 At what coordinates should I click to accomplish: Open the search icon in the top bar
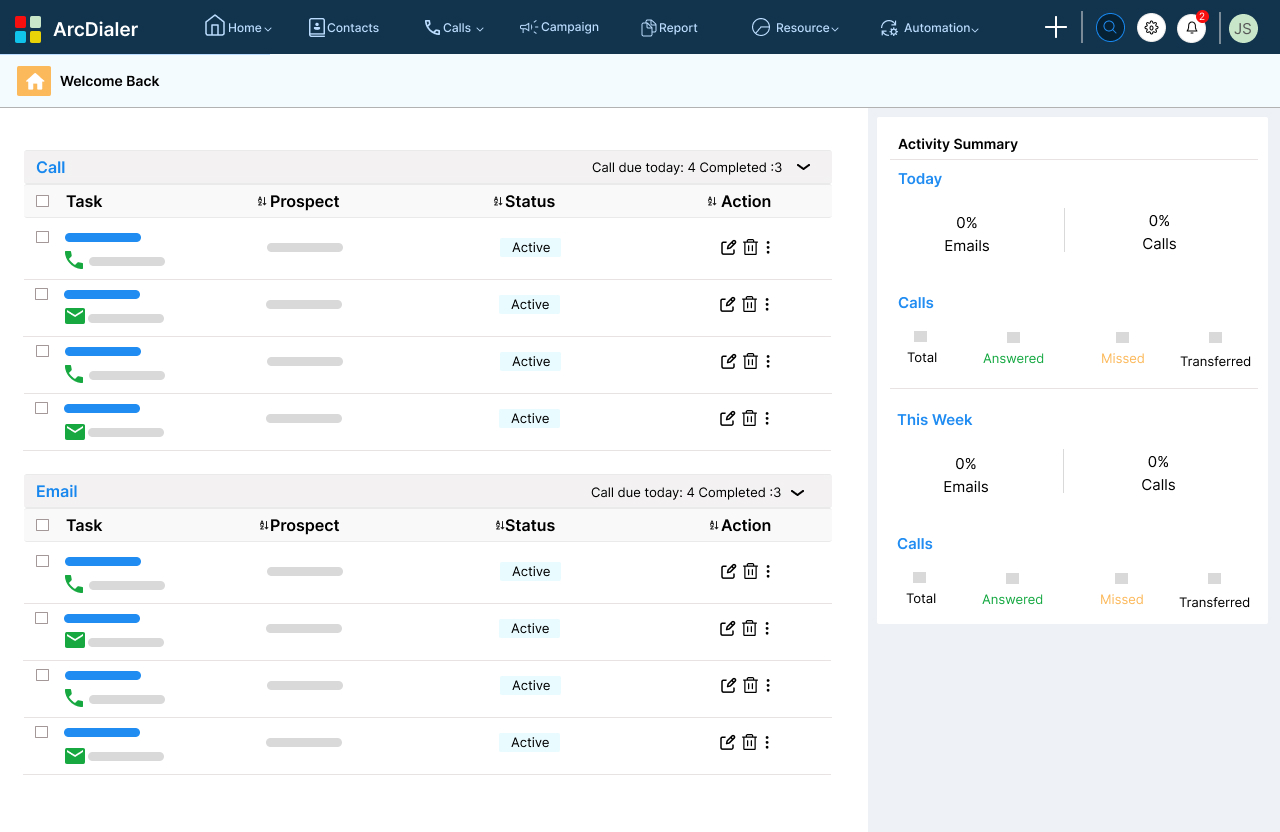[x=1110, y=27]
